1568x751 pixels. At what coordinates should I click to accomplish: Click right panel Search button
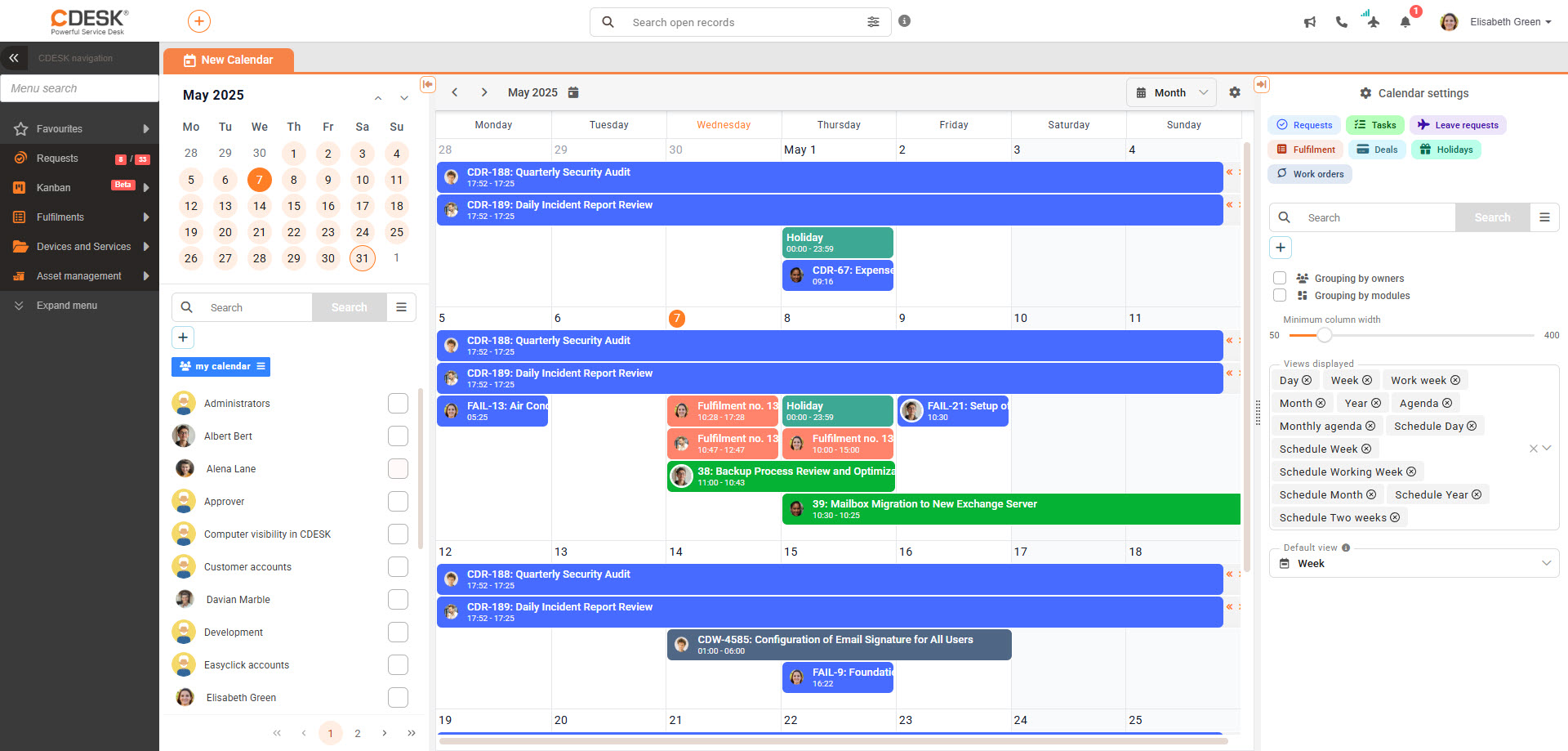pos(1493,217)
